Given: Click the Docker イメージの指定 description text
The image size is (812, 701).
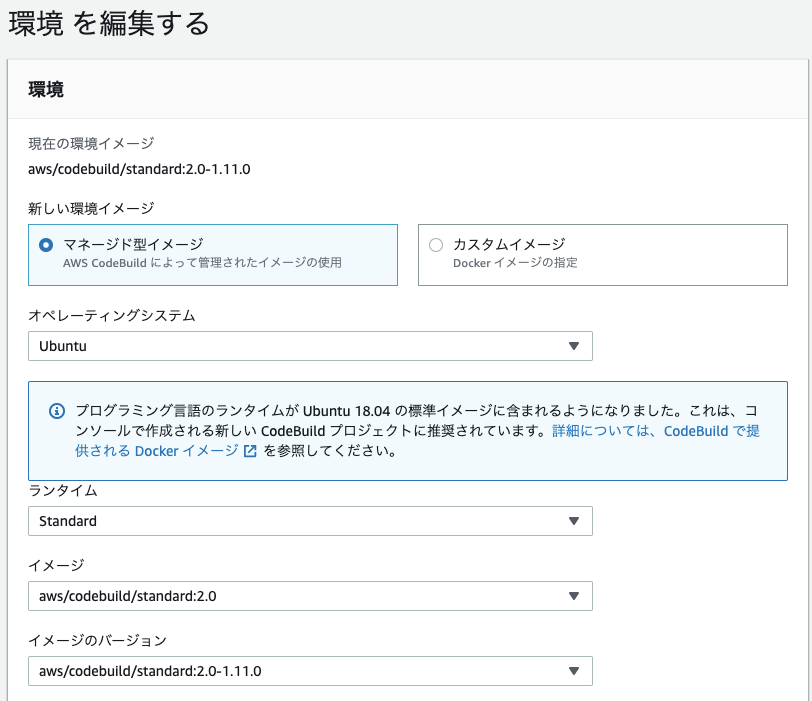Looking at the screenshot, I should click(x=515, y=264).
